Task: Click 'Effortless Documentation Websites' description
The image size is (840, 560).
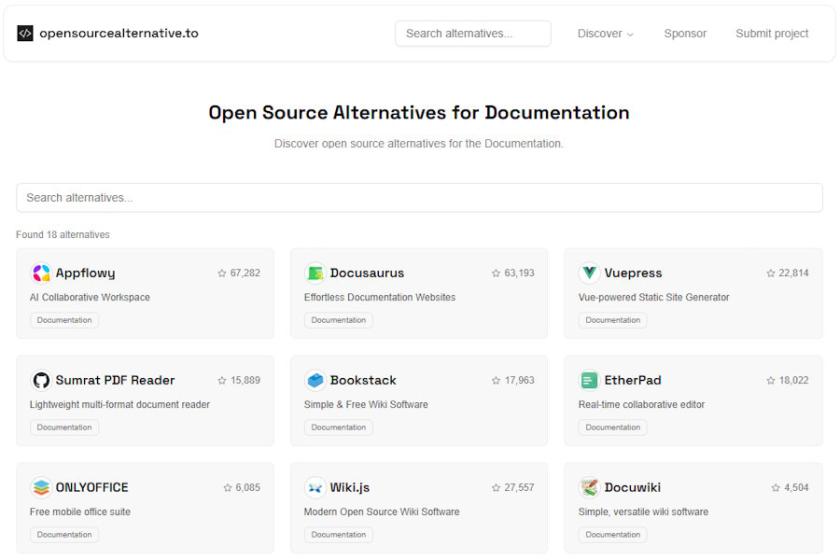Action: coord(380,297)
